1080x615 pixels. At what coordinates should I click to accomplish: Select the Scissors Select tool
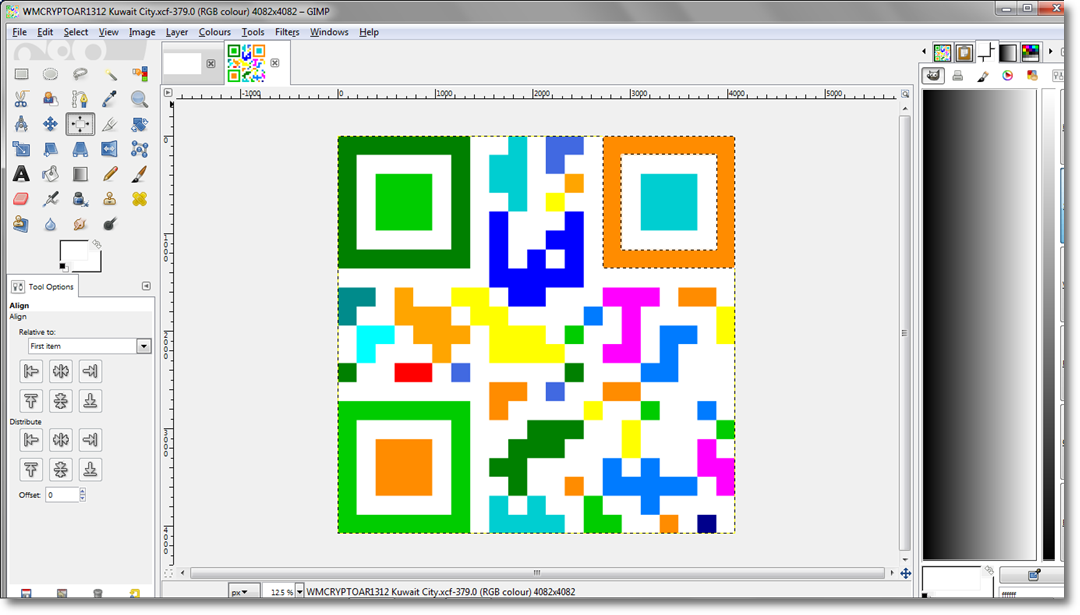pos(21,99)
